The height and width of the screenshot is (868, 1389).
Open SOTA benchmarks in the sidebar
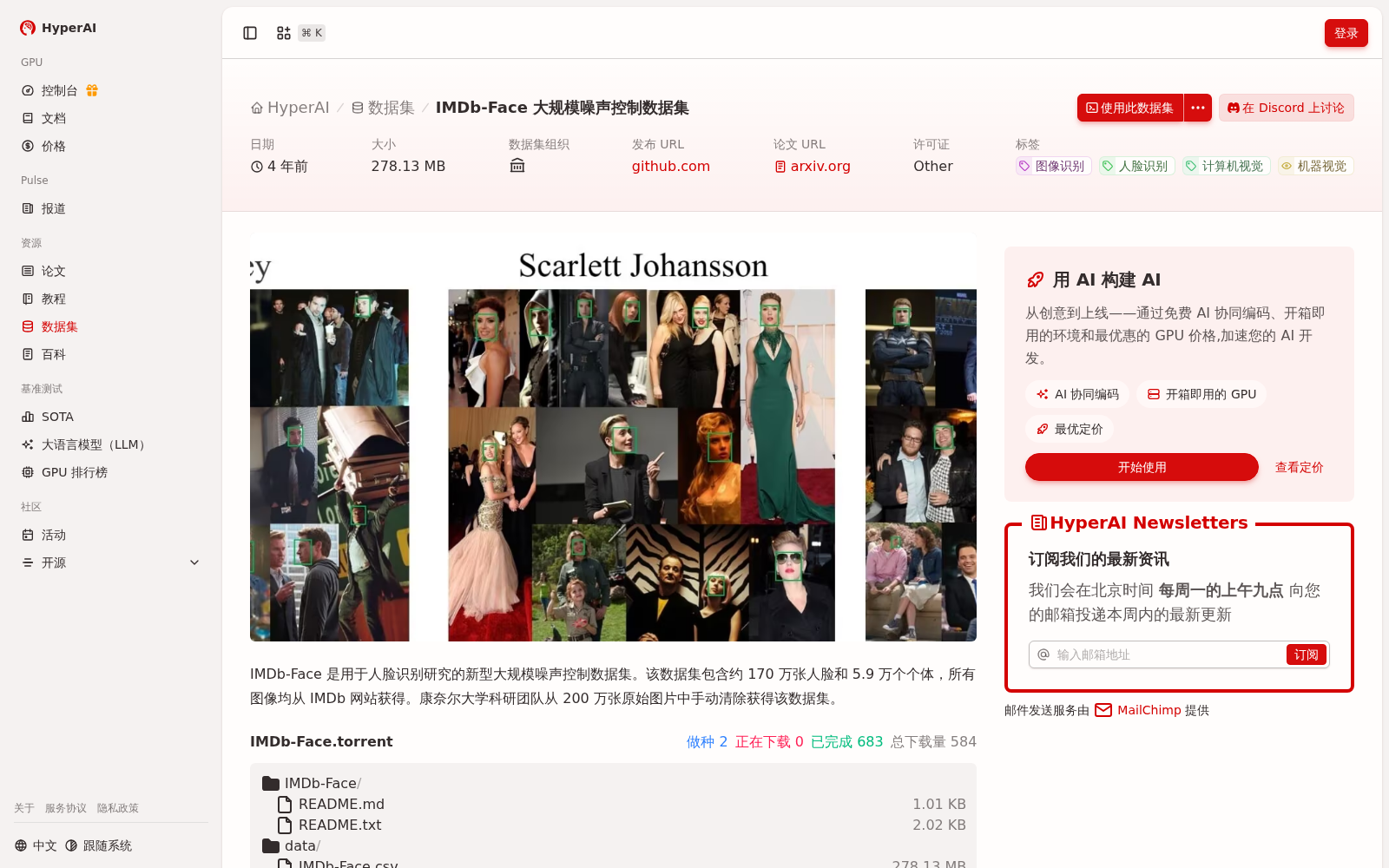[x=111, y=417]
